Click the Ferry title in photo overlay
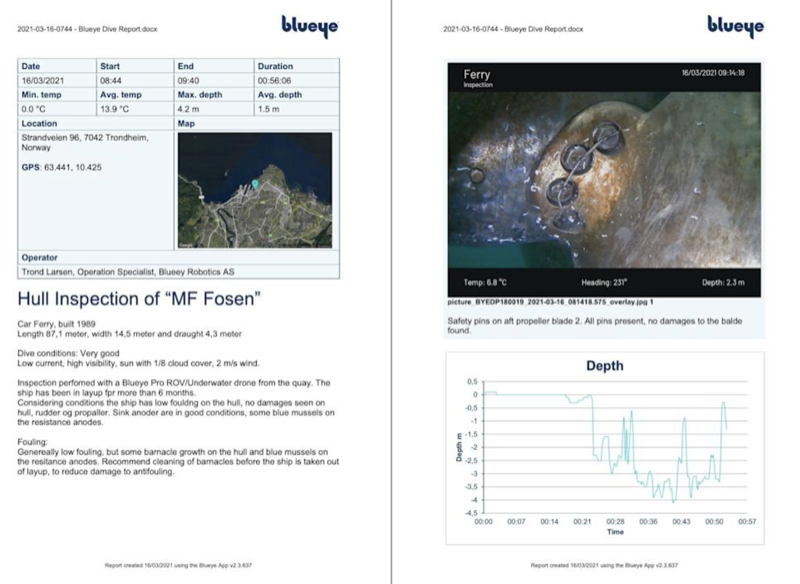 coord(479,74)
